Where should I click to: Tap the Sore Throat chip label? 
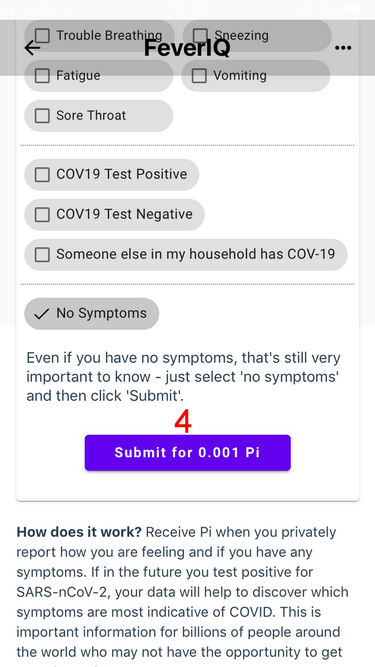91,115
